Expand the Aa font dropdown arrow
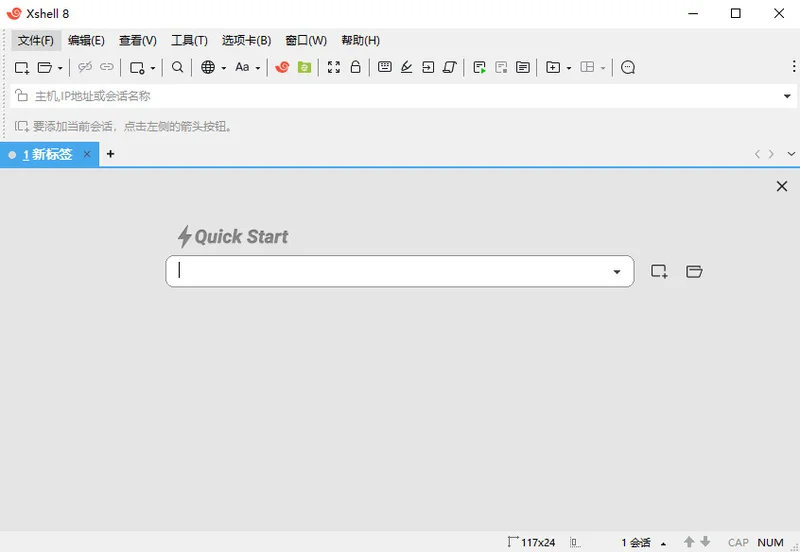 (x=258, y=68)
